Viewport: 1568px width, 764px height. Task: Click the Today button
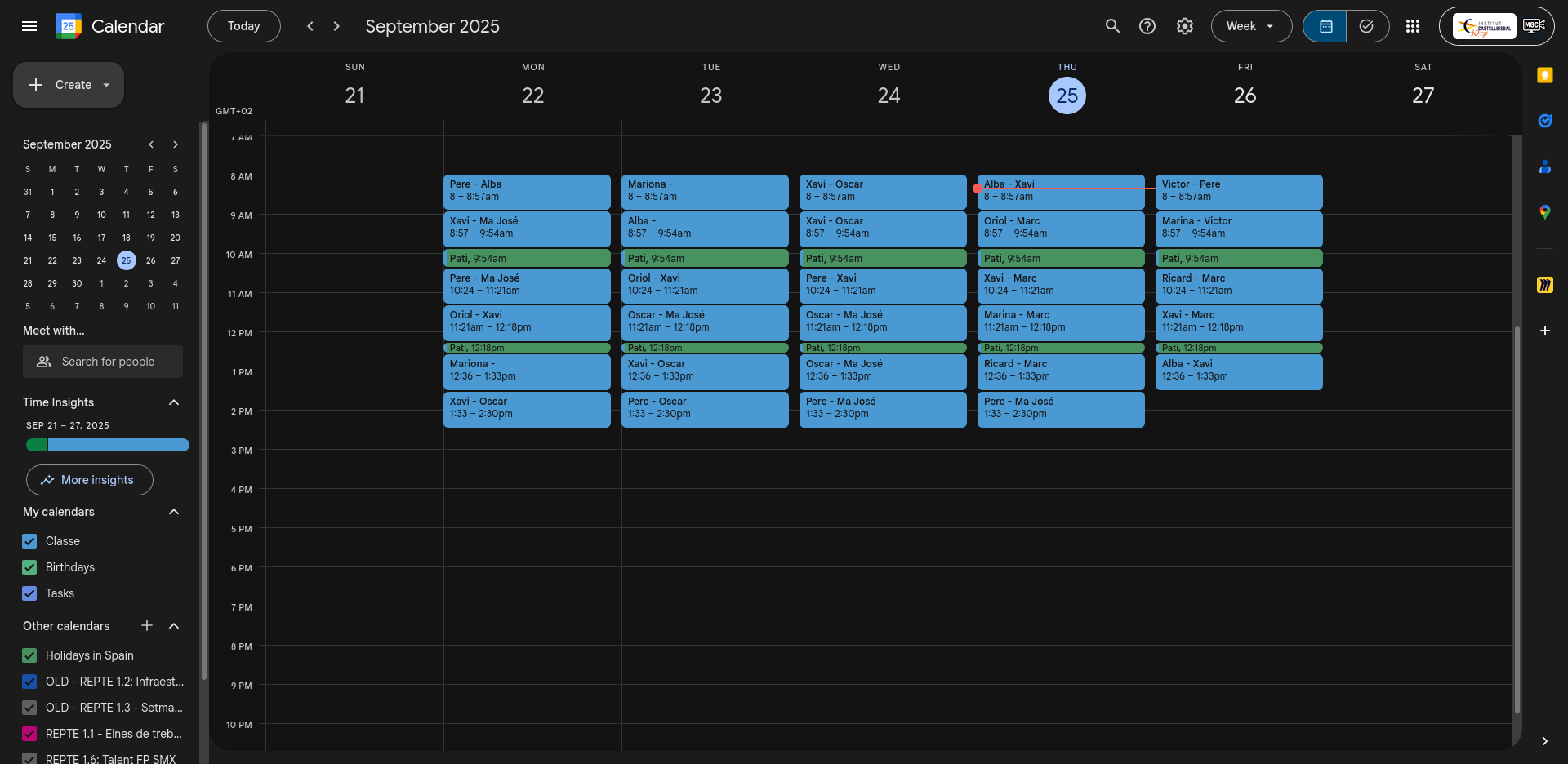click(x=243, y=26)
